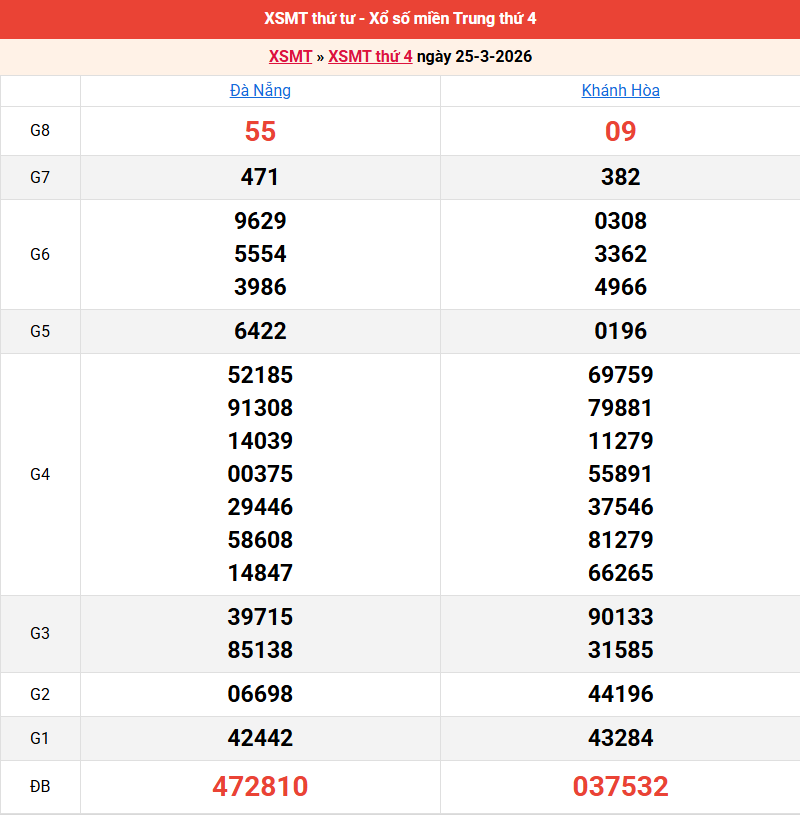Image resolution: width=800 pixels, height=815 pixels.
Task: Select Khánh Hòa G8 result 09
Action: coord(620,131)
